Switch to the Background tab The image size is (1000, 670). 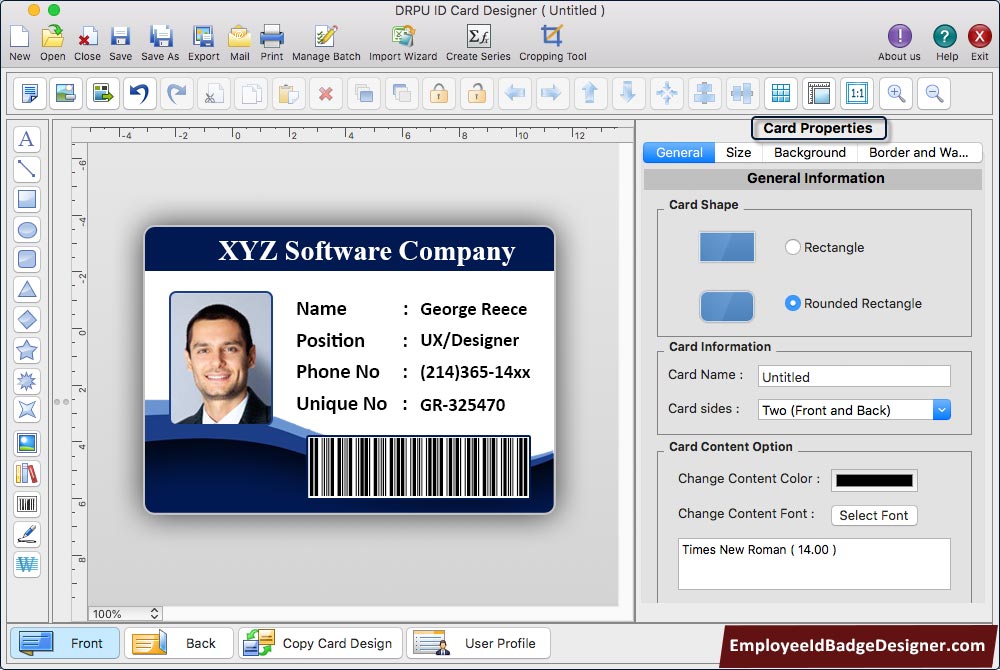(x=810, y=152)
